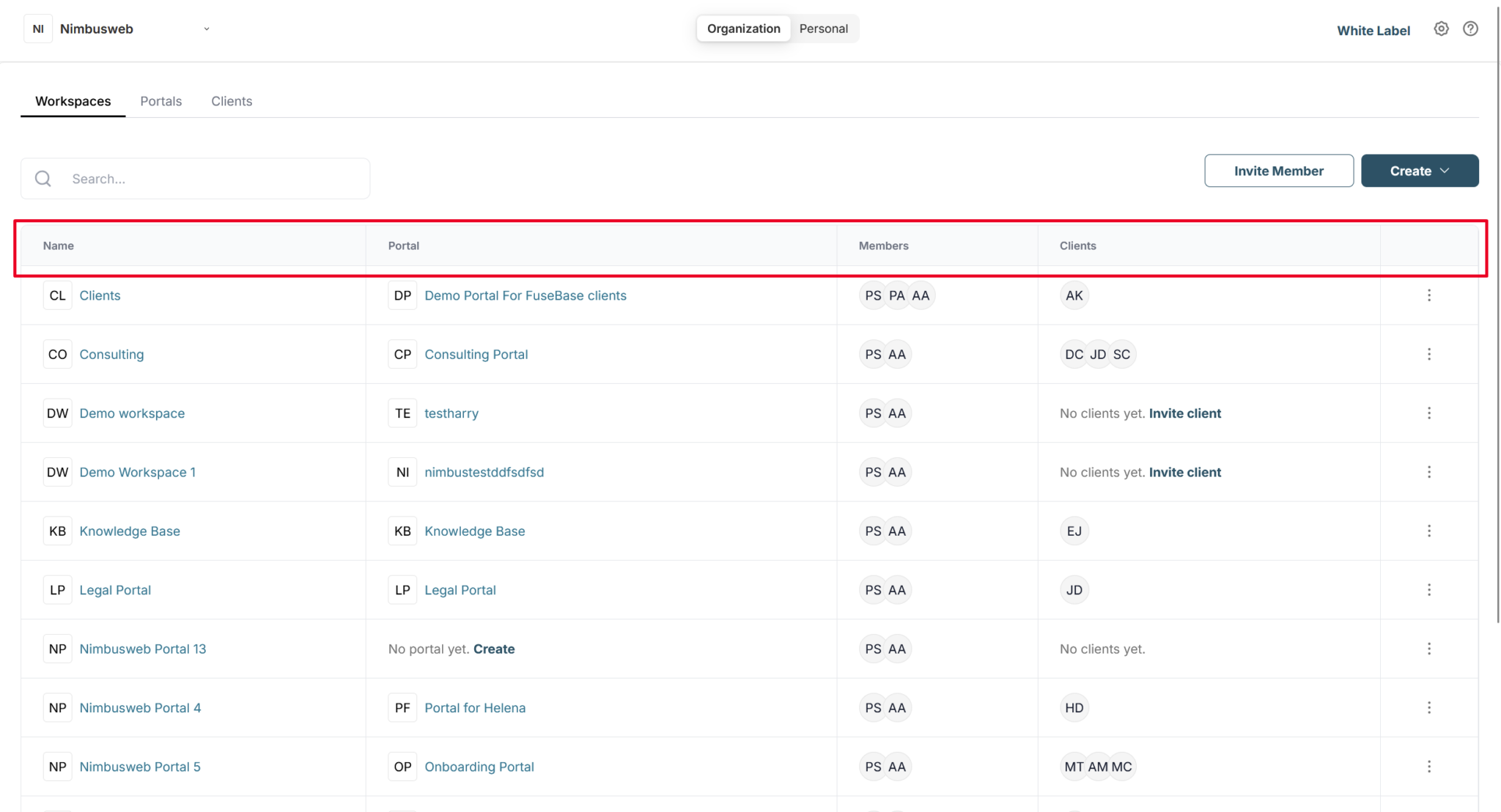Click the search magnifier icon
Image resolution: width=1501 pixels, height=812 pixels.
pyautogui.click(x=43, y=178)
